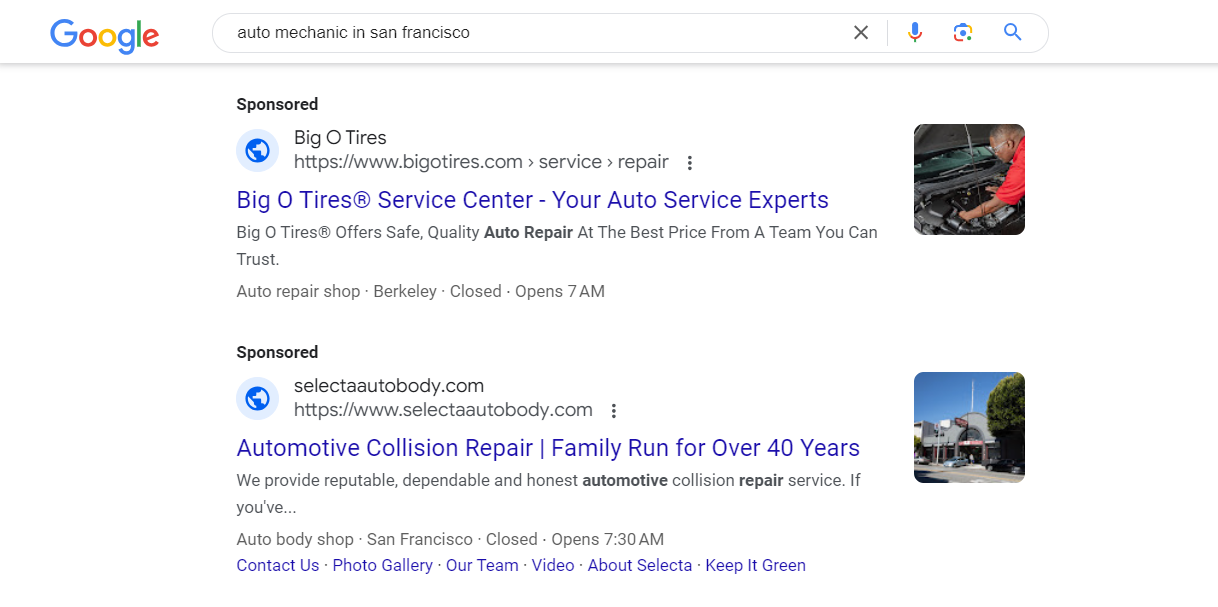Open Big O Tires Service Center headline link
Screen dimensions: 1218x607
click(533, 200)
